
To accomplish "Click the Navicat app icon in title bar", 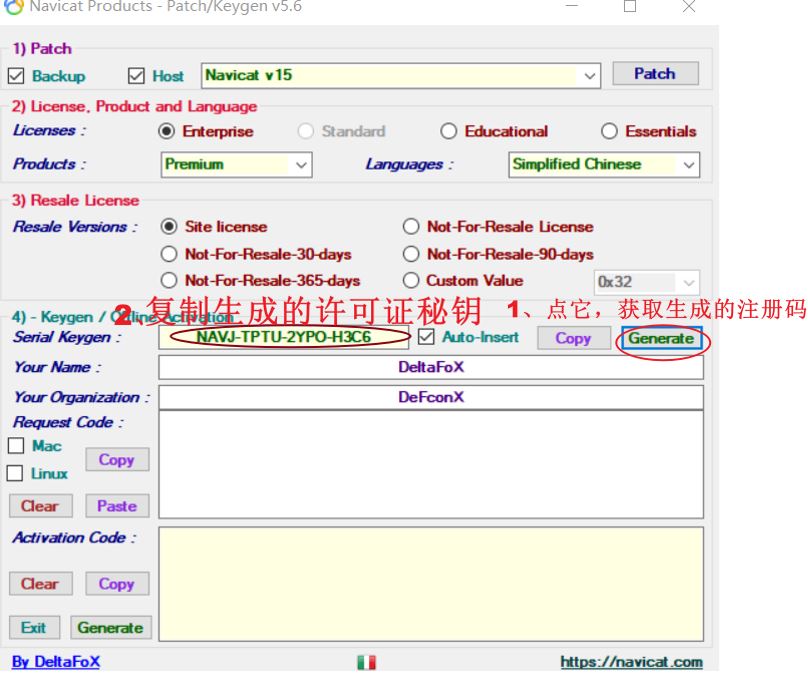I will [x=14, y=6].
